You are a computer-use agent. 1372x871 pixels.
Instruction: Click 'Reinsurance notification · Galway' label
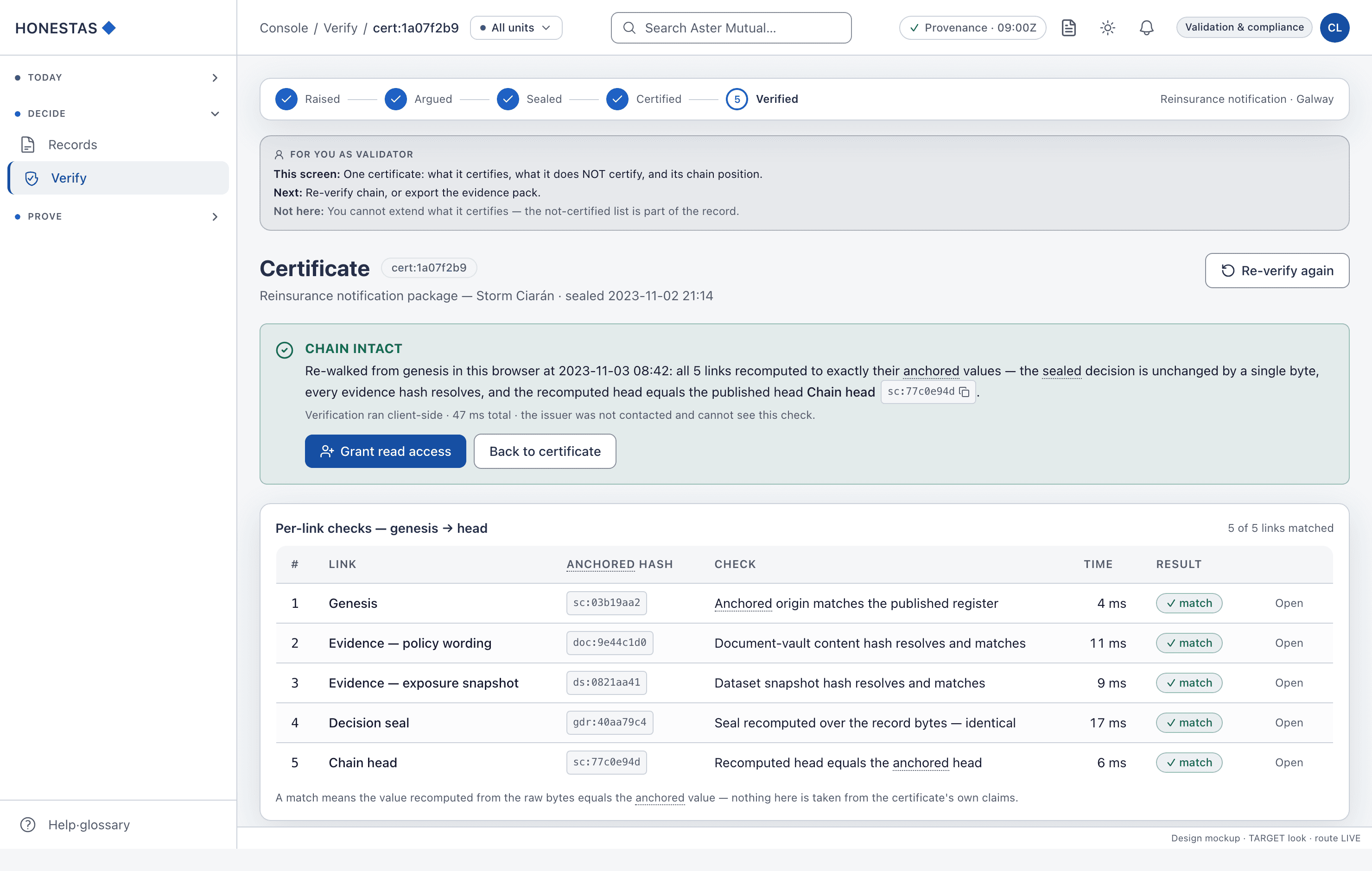pyautogui.click(x=1247, y=99)
